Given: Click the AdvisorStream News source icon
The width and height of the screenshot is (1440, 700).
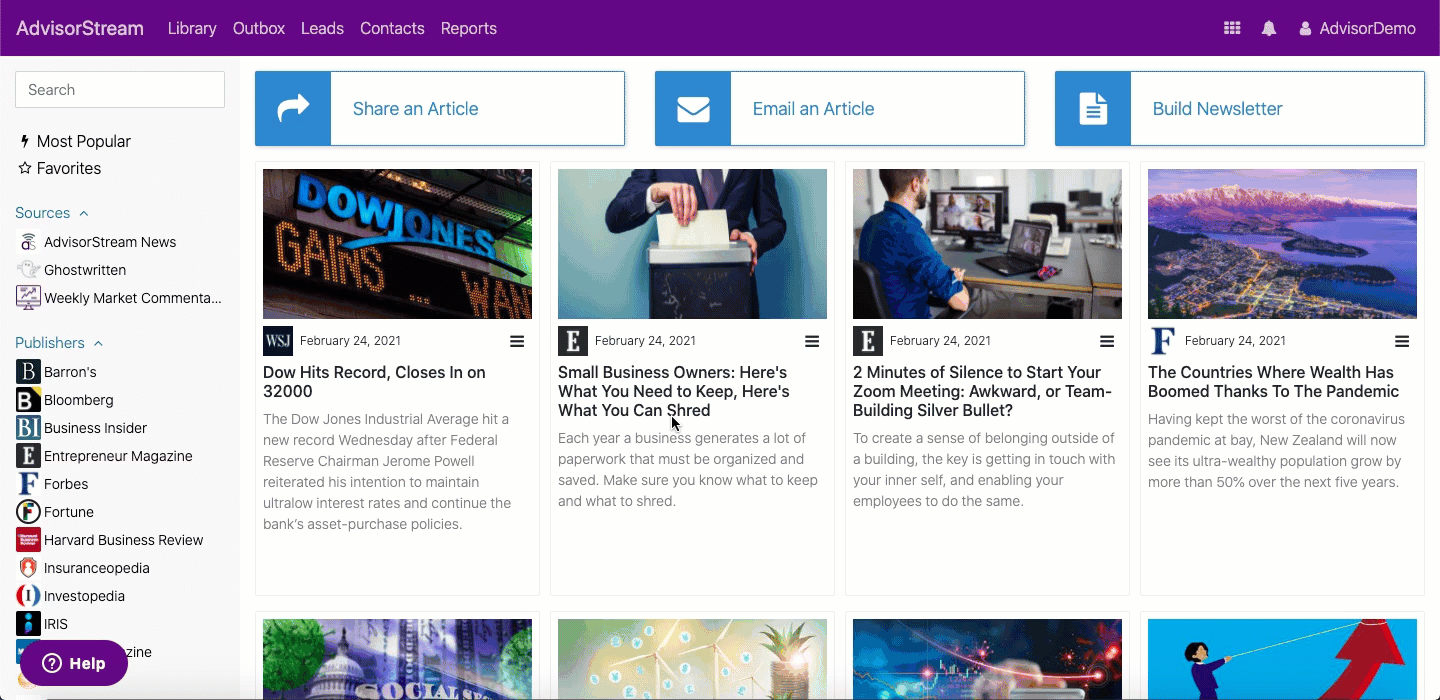Looking at the screenshot, I should coord(28,242).
